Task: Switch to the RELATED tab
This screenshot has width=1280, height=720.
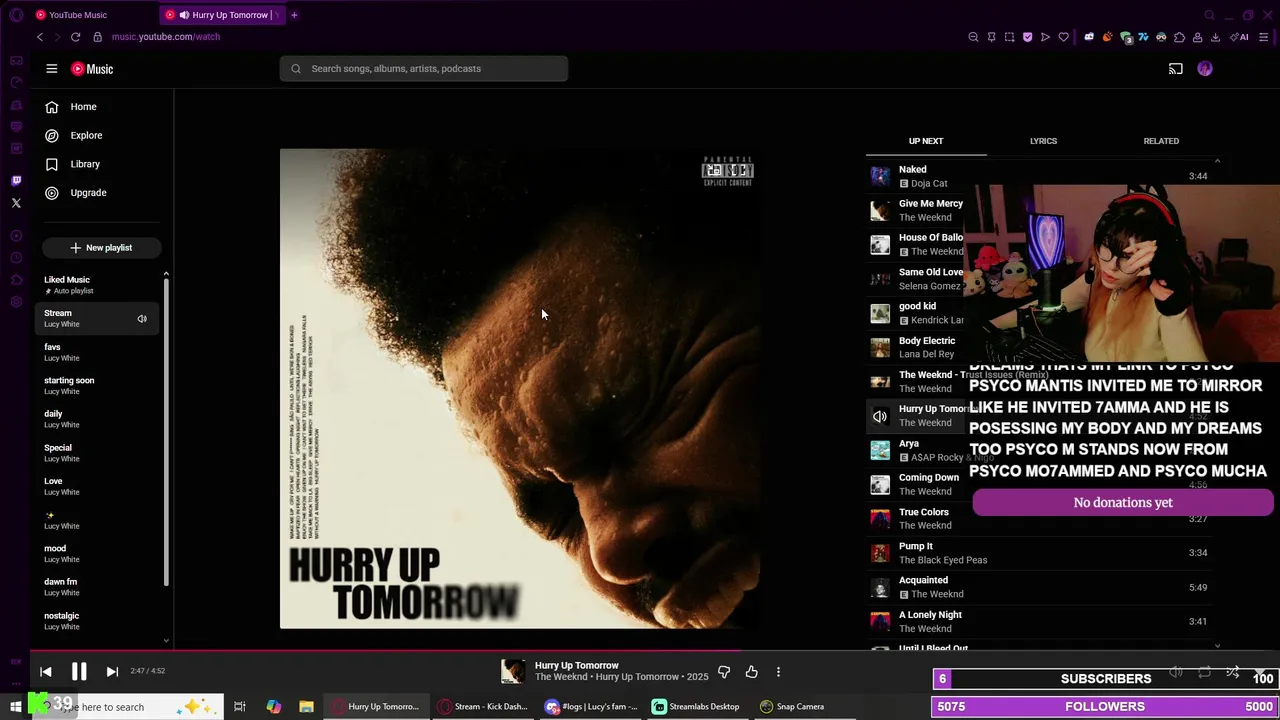Action: coord(1161,141)
